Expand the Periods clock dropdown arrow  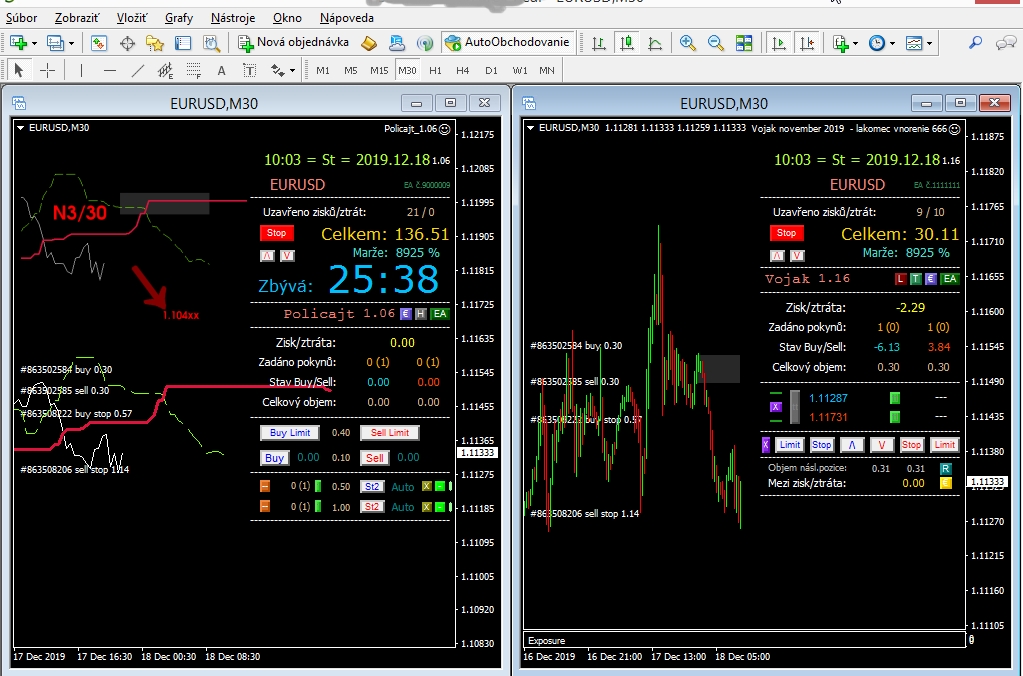click(892, 44)
